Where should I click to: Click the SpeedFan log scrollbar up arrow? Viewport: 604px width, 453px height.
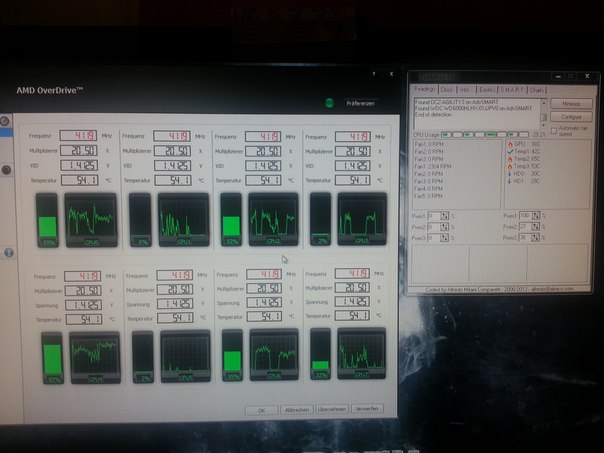point(544,103)
